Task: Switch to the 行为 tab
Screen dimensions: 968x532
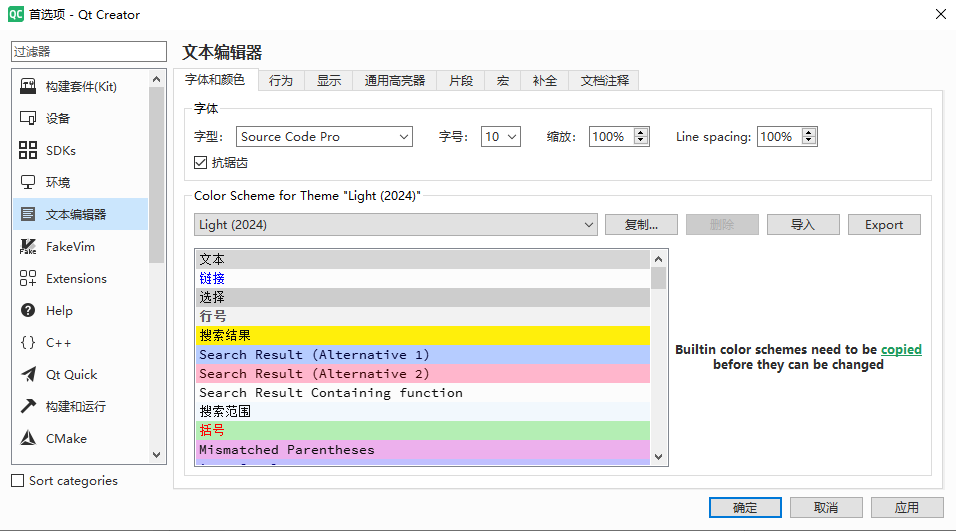Action: pos(281,81)
